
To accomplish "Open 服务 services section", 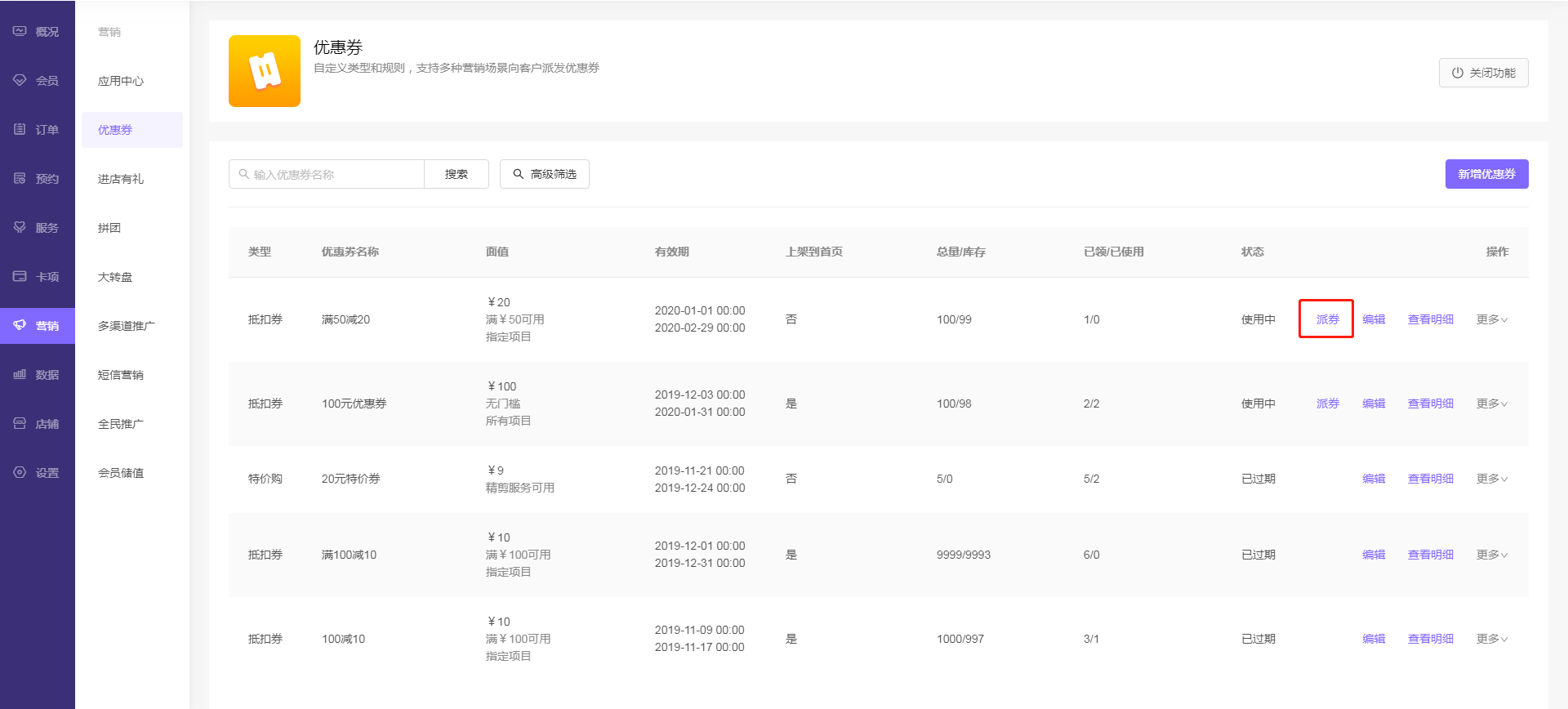I will pos(38,228).
